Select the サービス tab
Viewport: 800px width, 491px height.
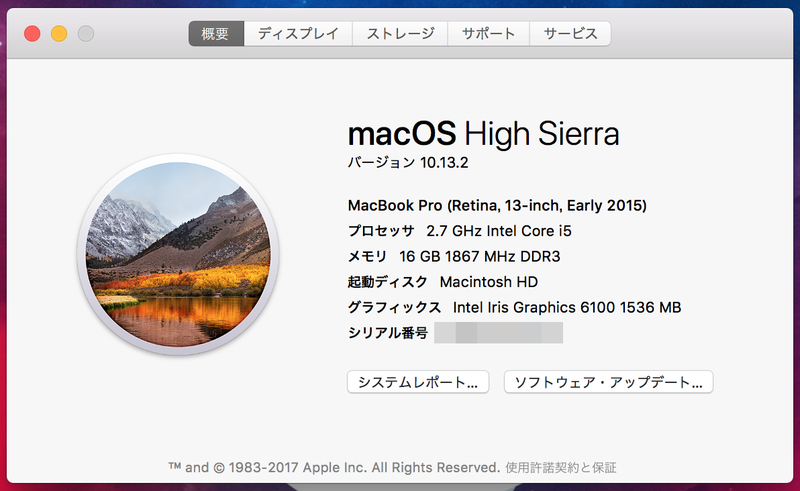570,34
